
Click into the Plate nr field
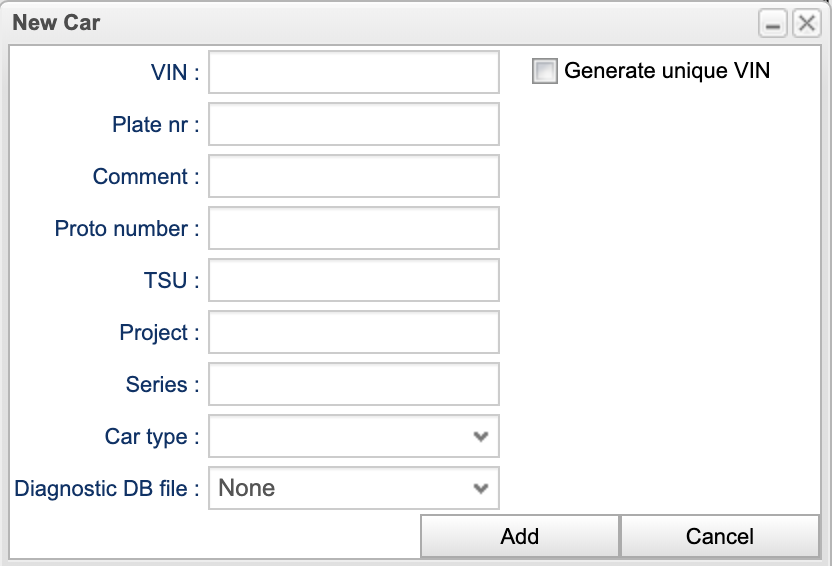tap(354, 124)
